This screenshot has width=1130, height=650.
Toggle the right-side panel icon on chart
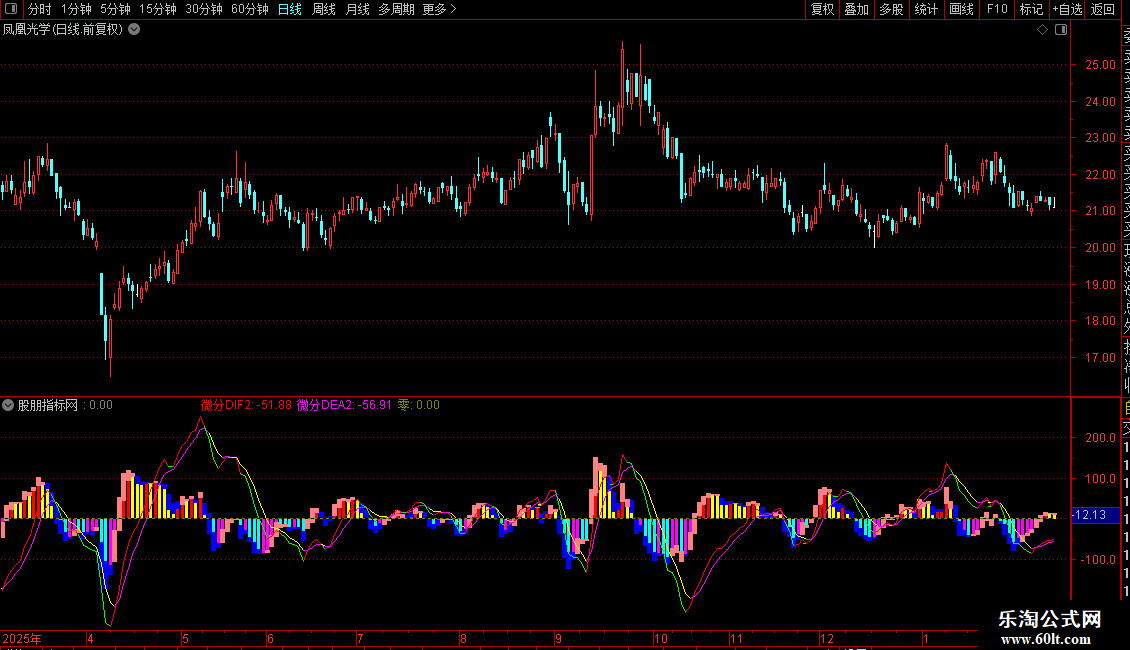[x=1060, y=30]
